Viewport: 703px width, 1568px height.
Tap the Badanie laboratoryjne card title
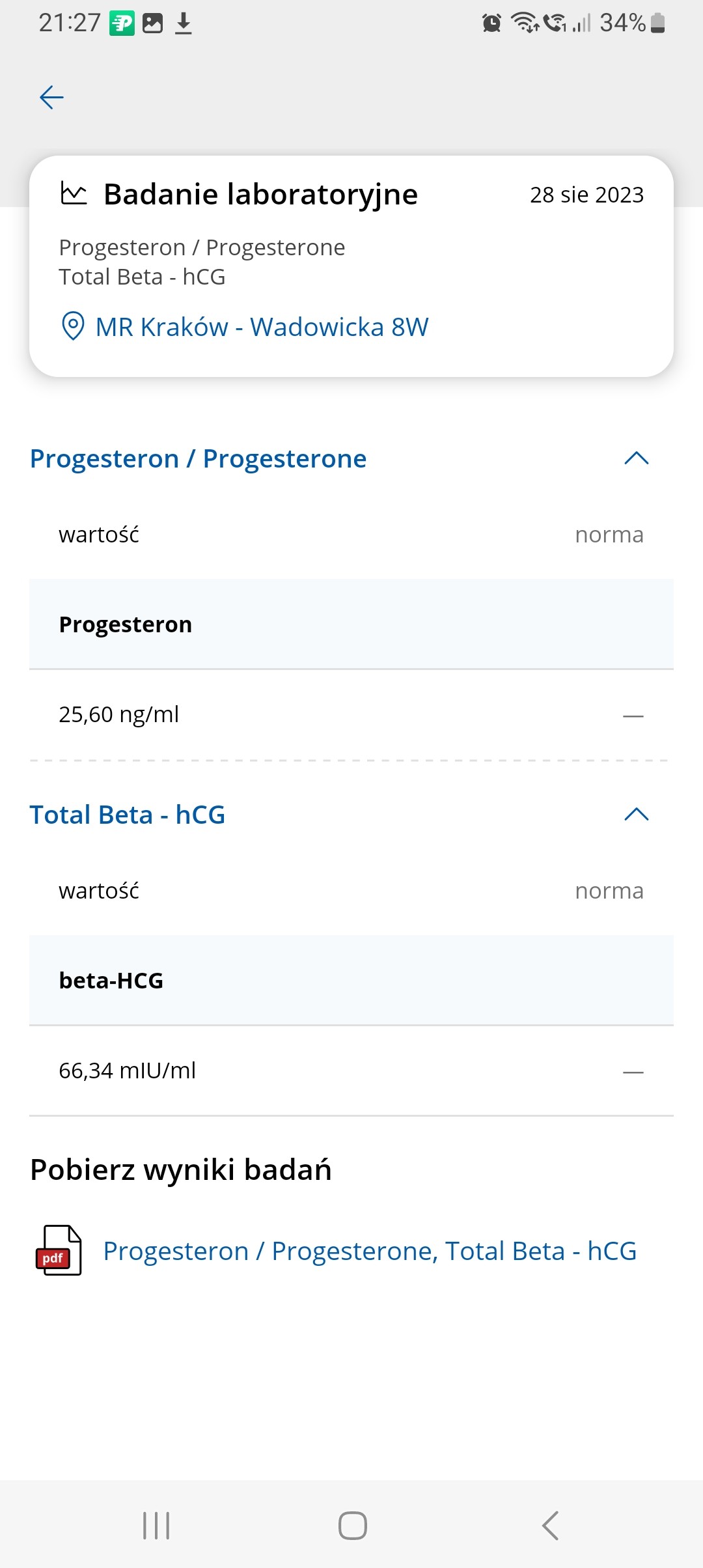(260, 194)
